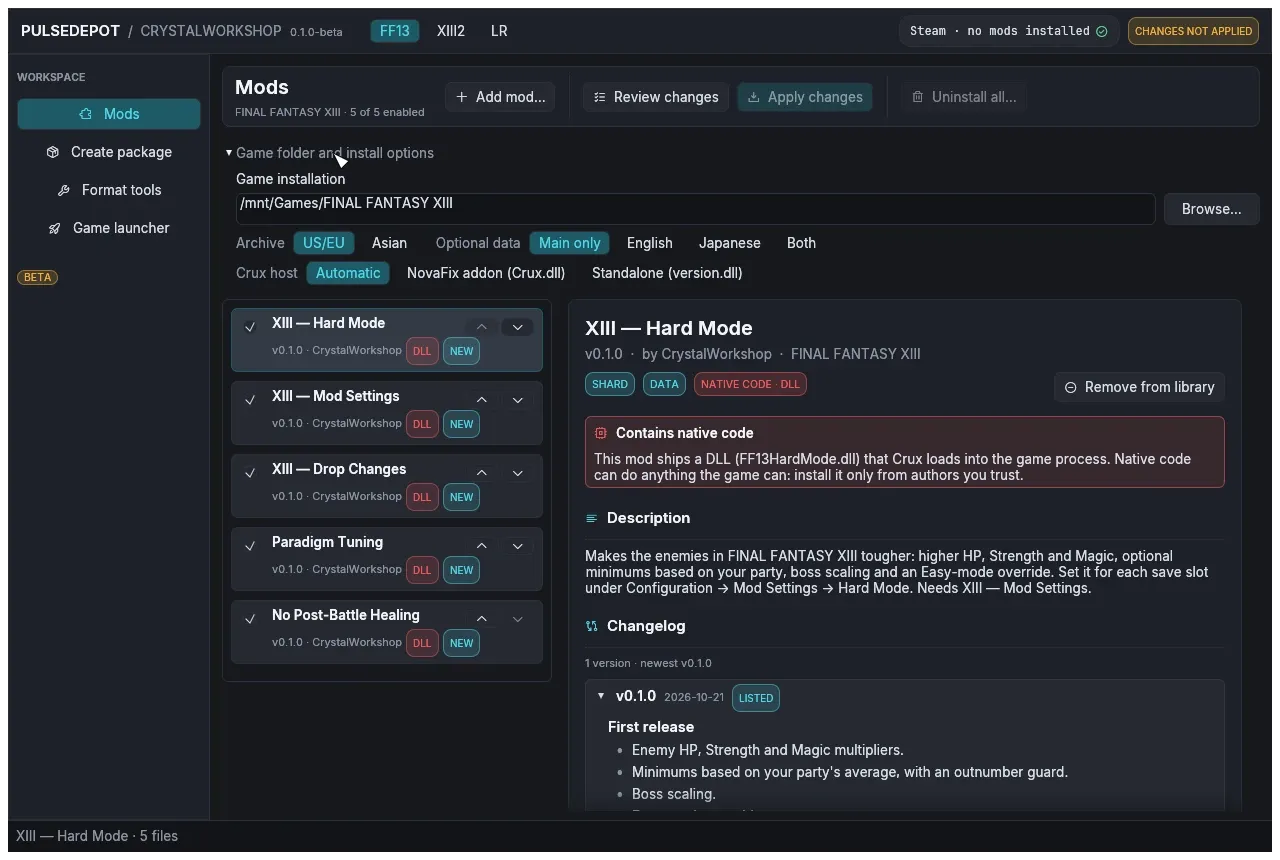Click the Browse button for game folder
Viewport: 1280px width, 860px height.
point(1211,209)
